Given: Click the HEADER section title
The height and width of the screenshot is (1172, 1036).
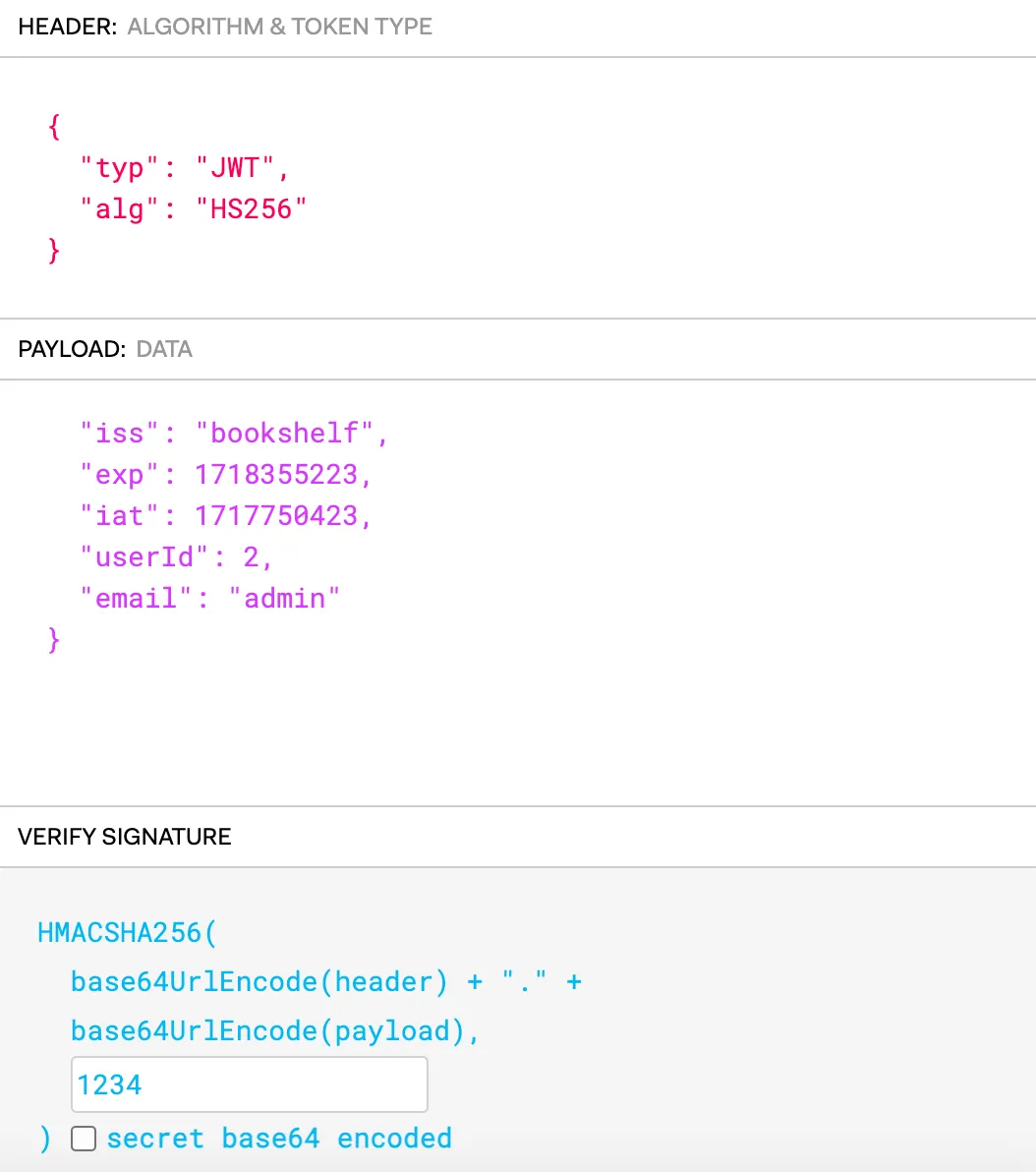Looking at the screenshot, I should click(68, 27).
